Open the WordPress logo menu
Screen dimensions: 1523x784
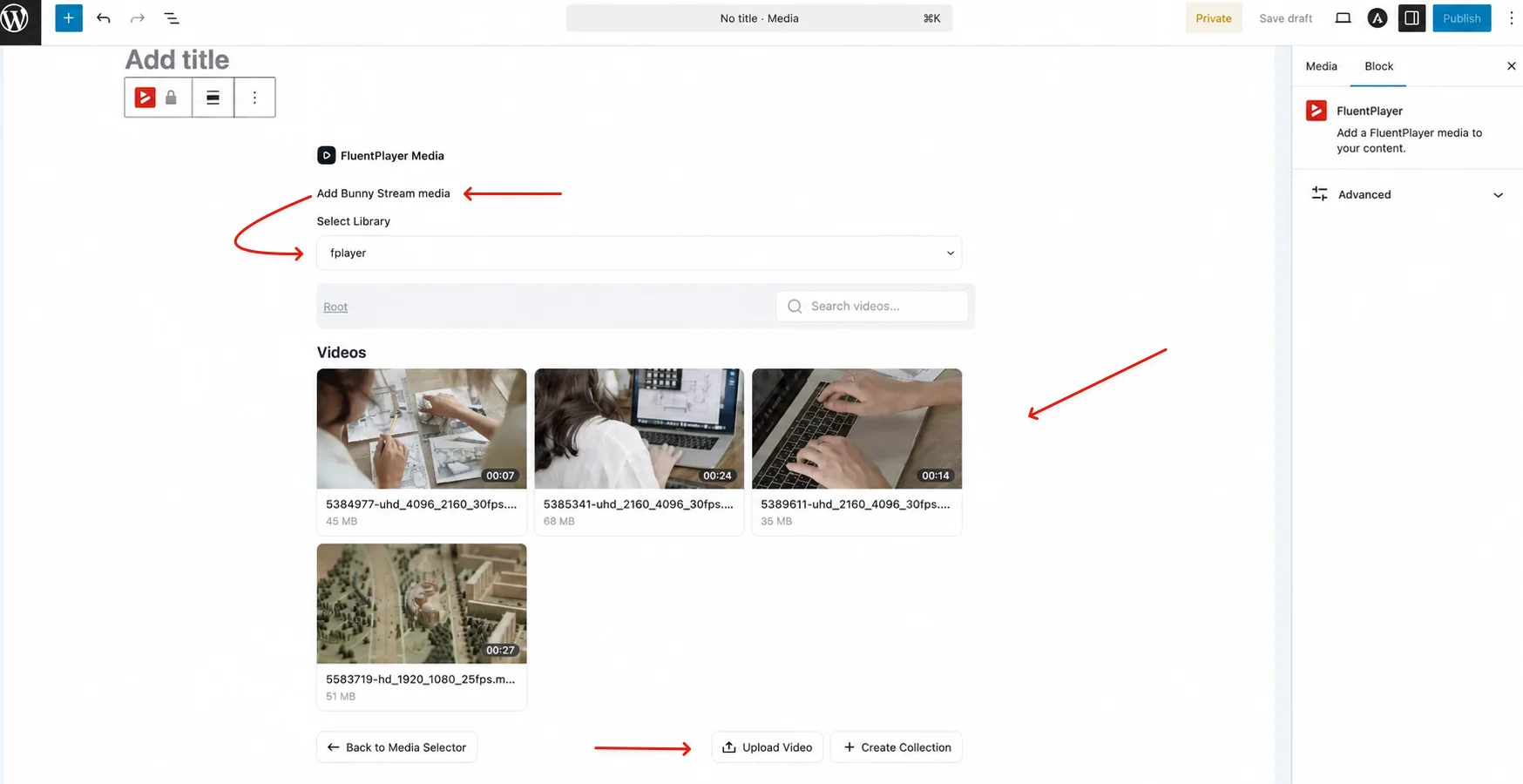point(17,18)
